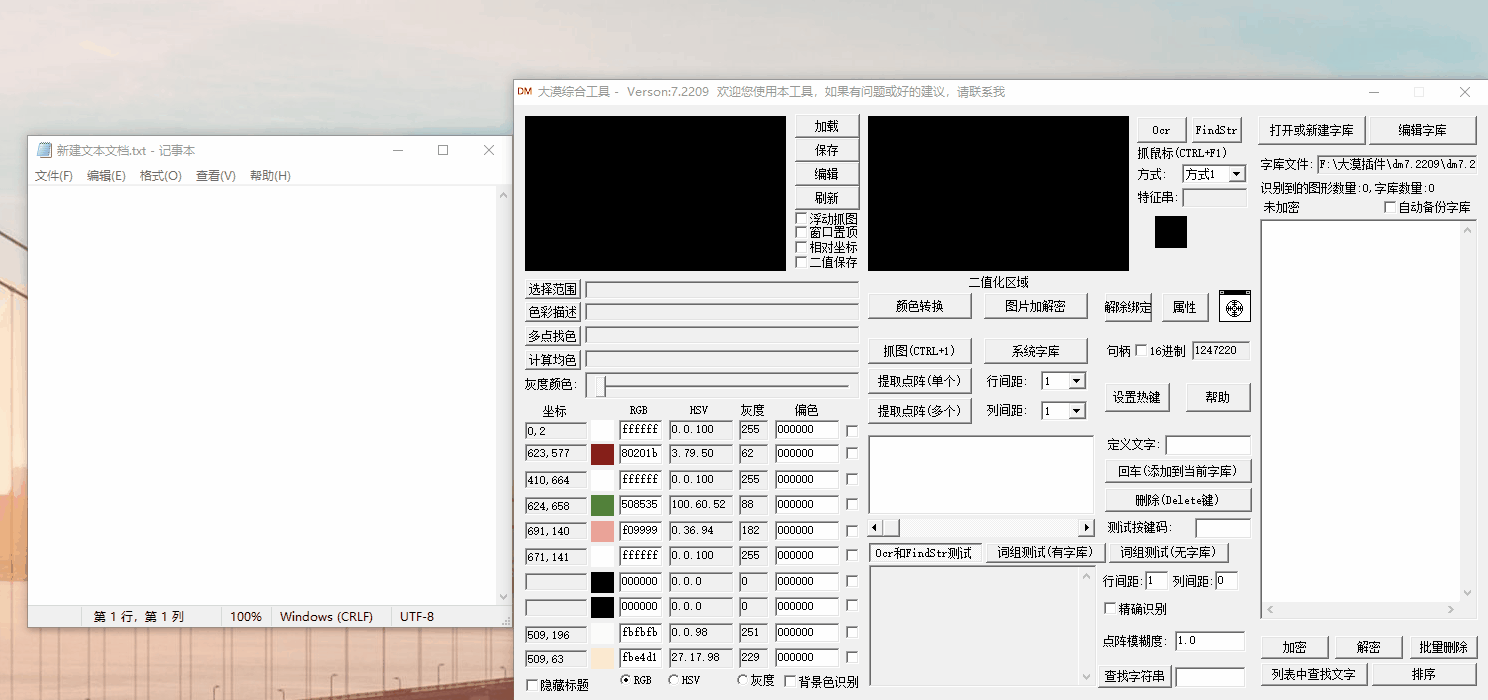
Task: Click the 颜色转换 color conversion button
Action: [x=919, y=306]
